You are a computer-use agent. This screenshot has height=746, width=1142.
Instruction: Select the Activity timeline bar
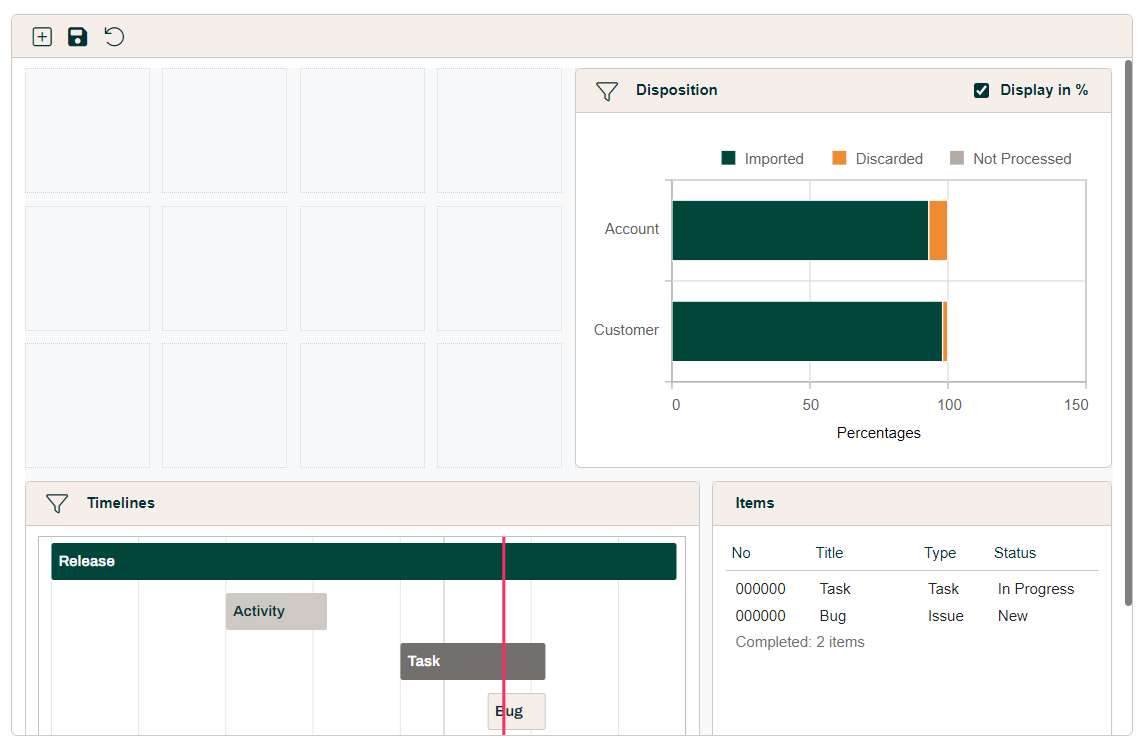276,611
